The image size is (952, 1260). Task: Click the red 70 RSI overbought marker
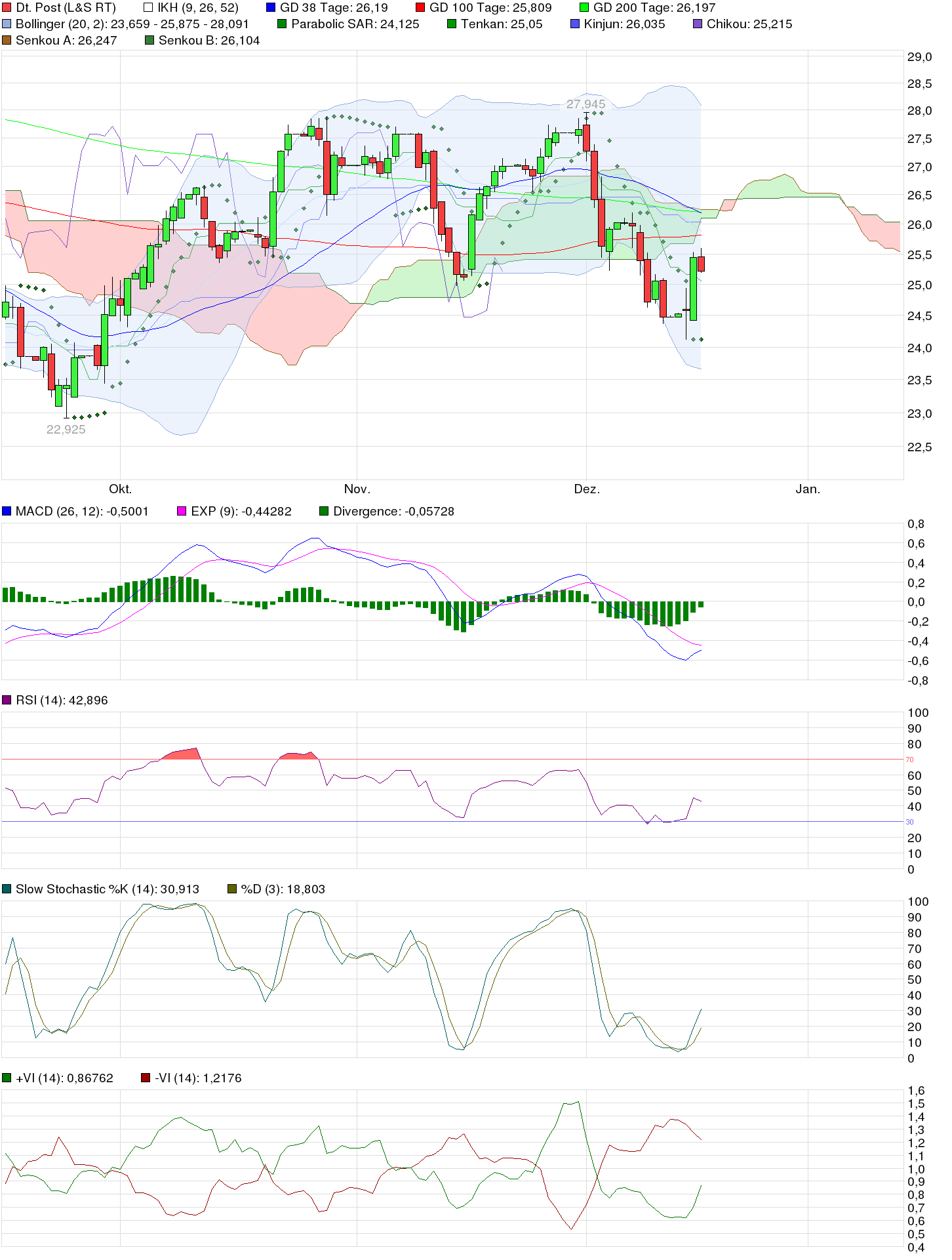tap(909, 760)
